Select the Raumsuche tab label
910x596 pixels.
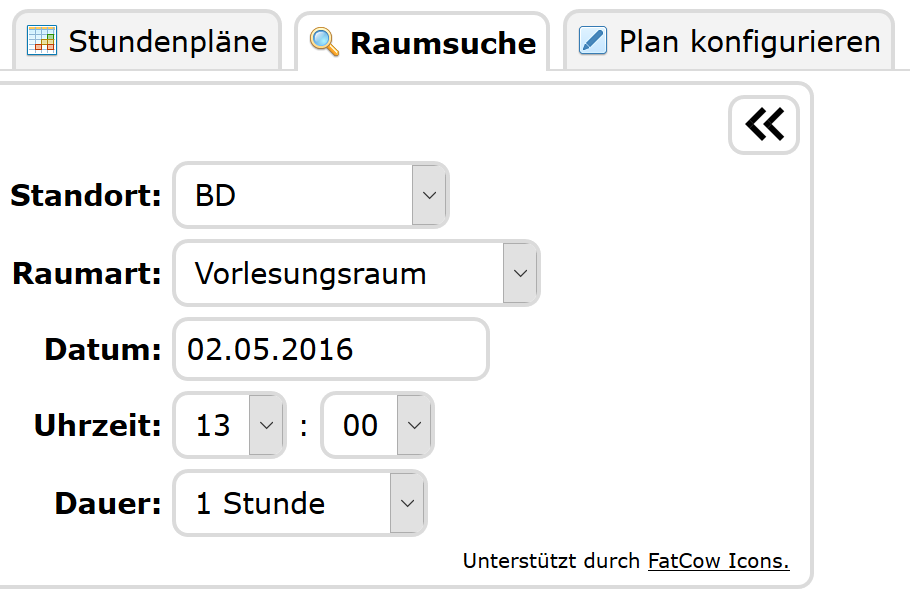click(x=443, y=43)
